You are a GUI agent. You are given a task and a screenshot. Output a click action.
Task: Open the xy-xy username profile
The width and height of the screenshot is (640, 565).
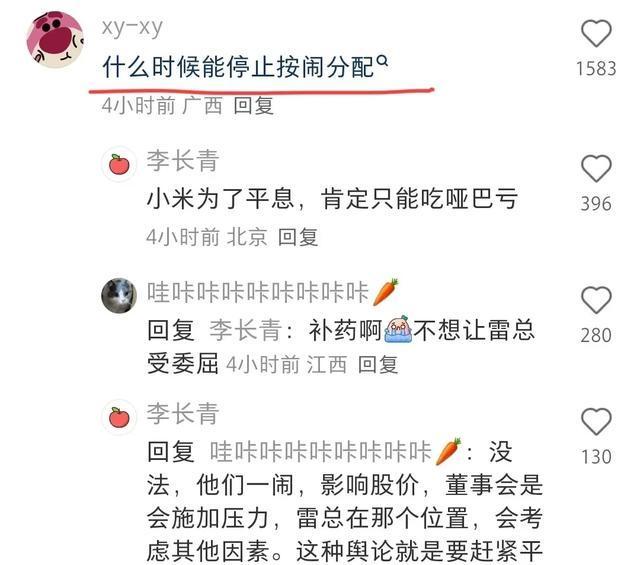pos(132,28)
